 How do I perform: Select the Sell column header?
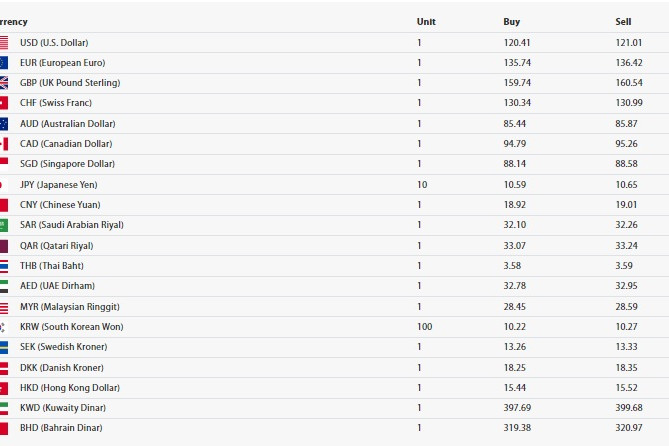[x=623, y=22]
